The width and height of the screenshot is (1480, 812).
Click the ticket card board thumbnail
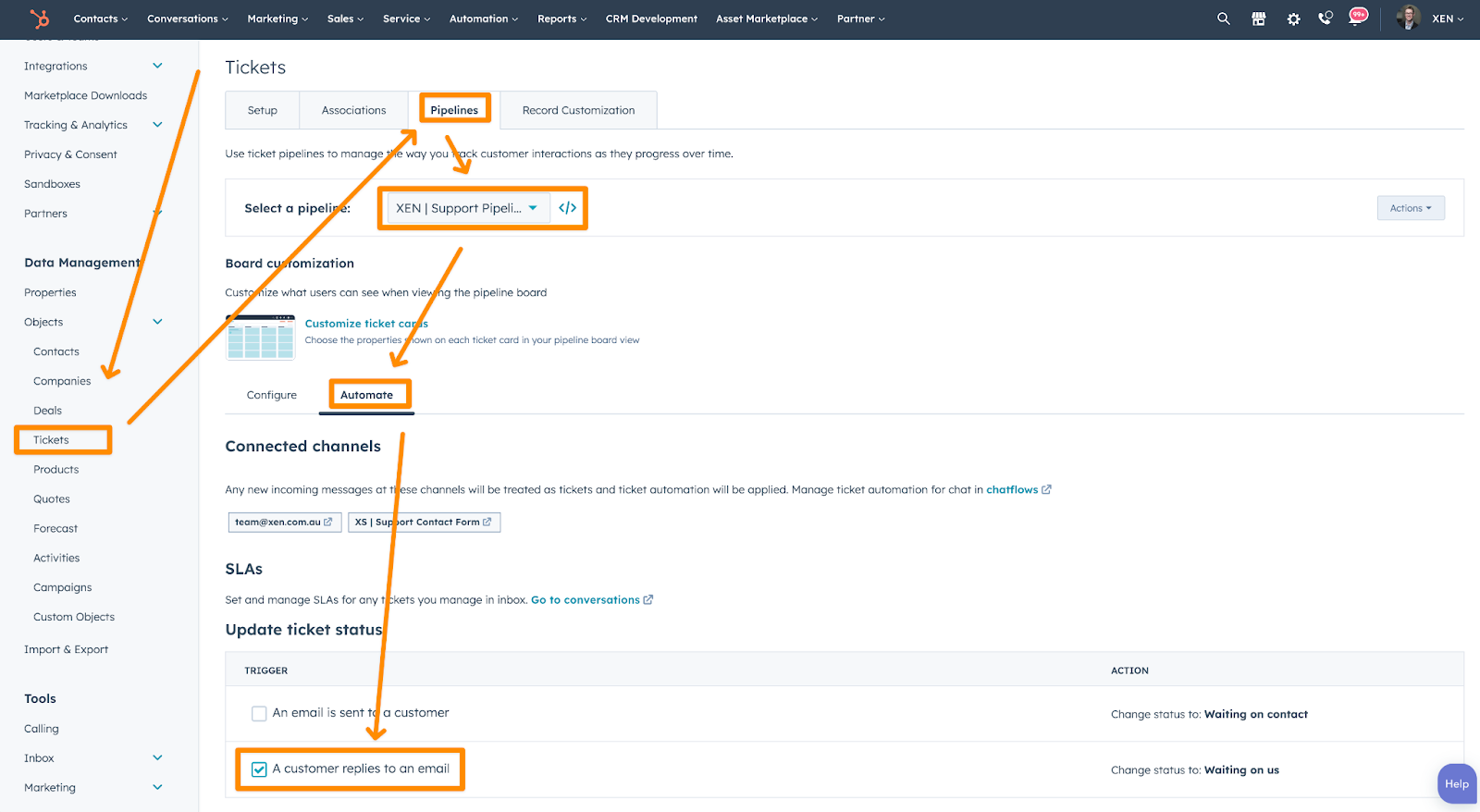point(260,338)
